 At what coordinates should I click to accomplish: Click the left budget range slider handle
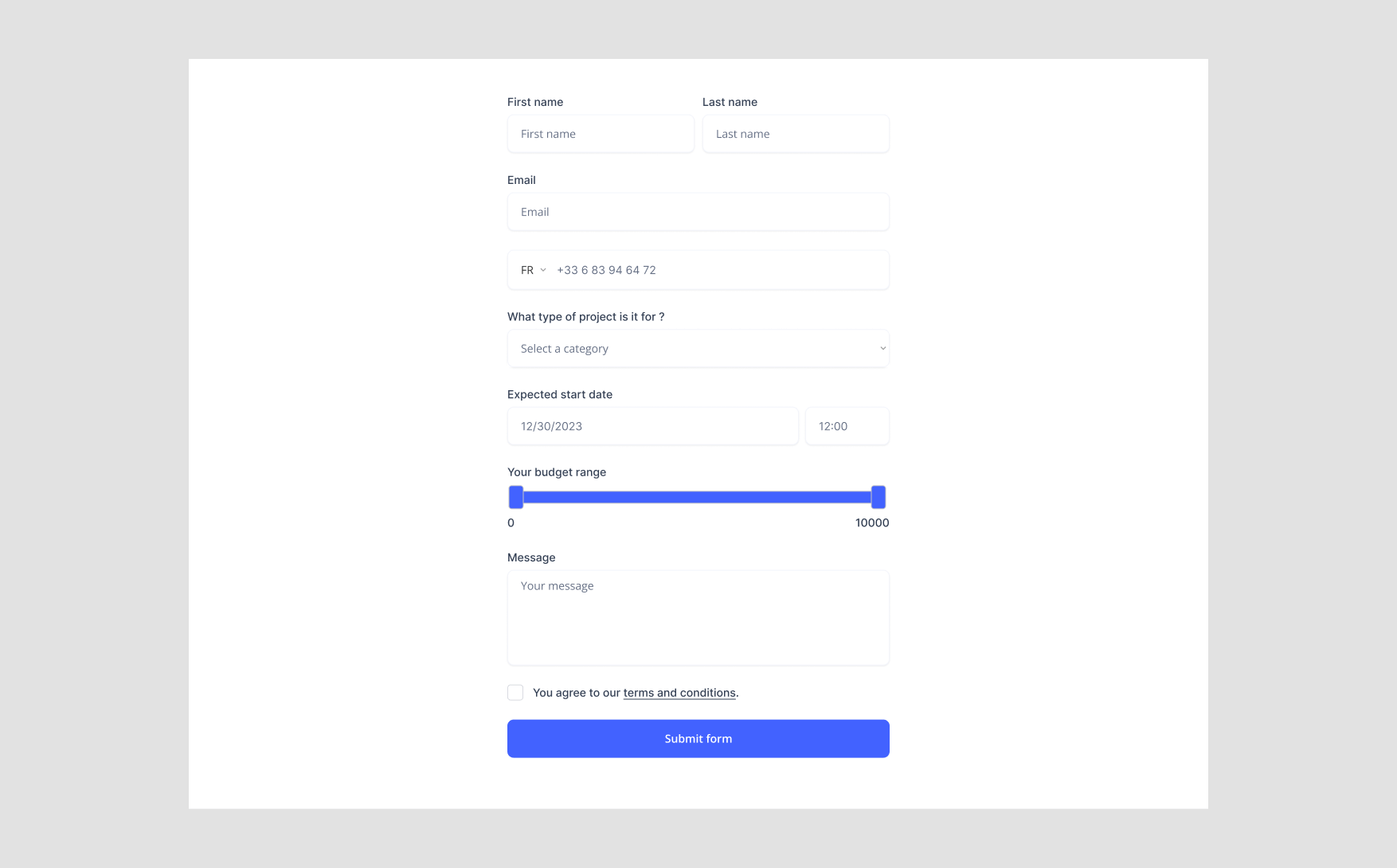click(515, 496)
